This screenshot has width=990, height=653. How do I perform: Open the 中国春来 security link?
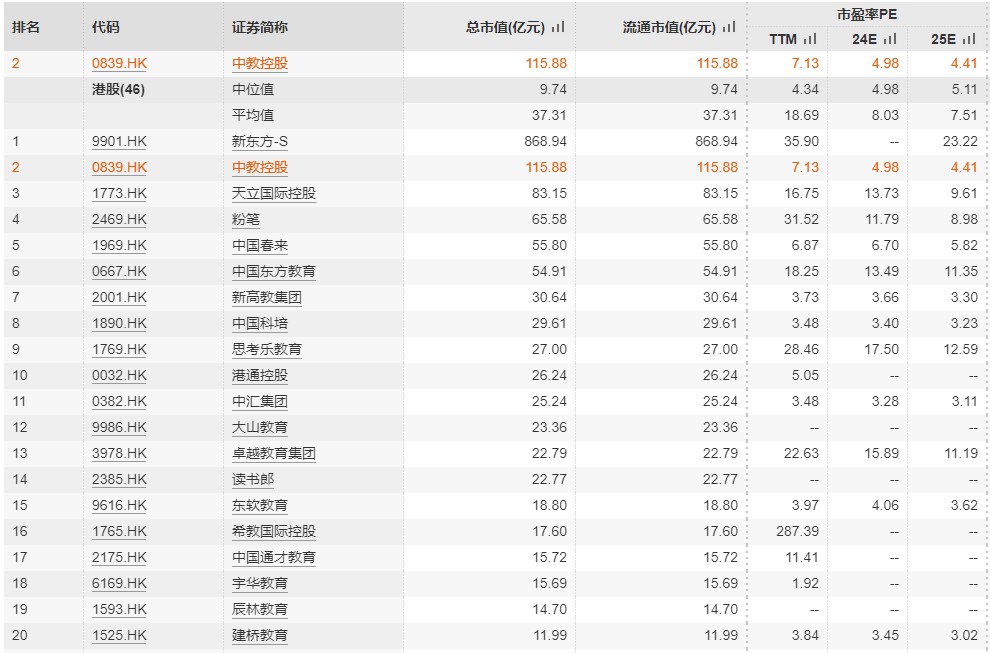coord(259,246)
